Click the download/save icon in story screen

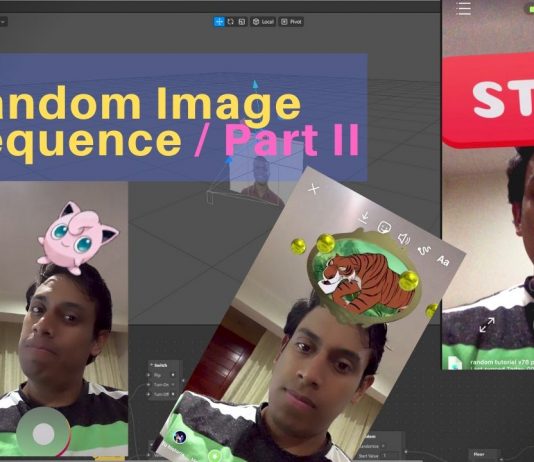364,217
